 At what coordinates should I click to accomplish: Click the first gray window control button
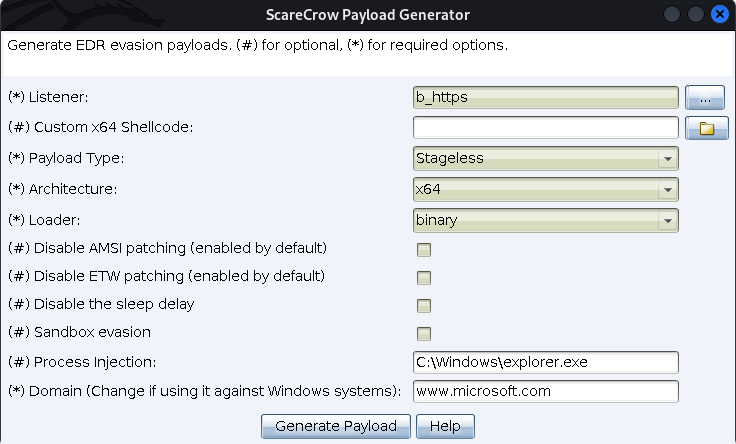point(672,14)
